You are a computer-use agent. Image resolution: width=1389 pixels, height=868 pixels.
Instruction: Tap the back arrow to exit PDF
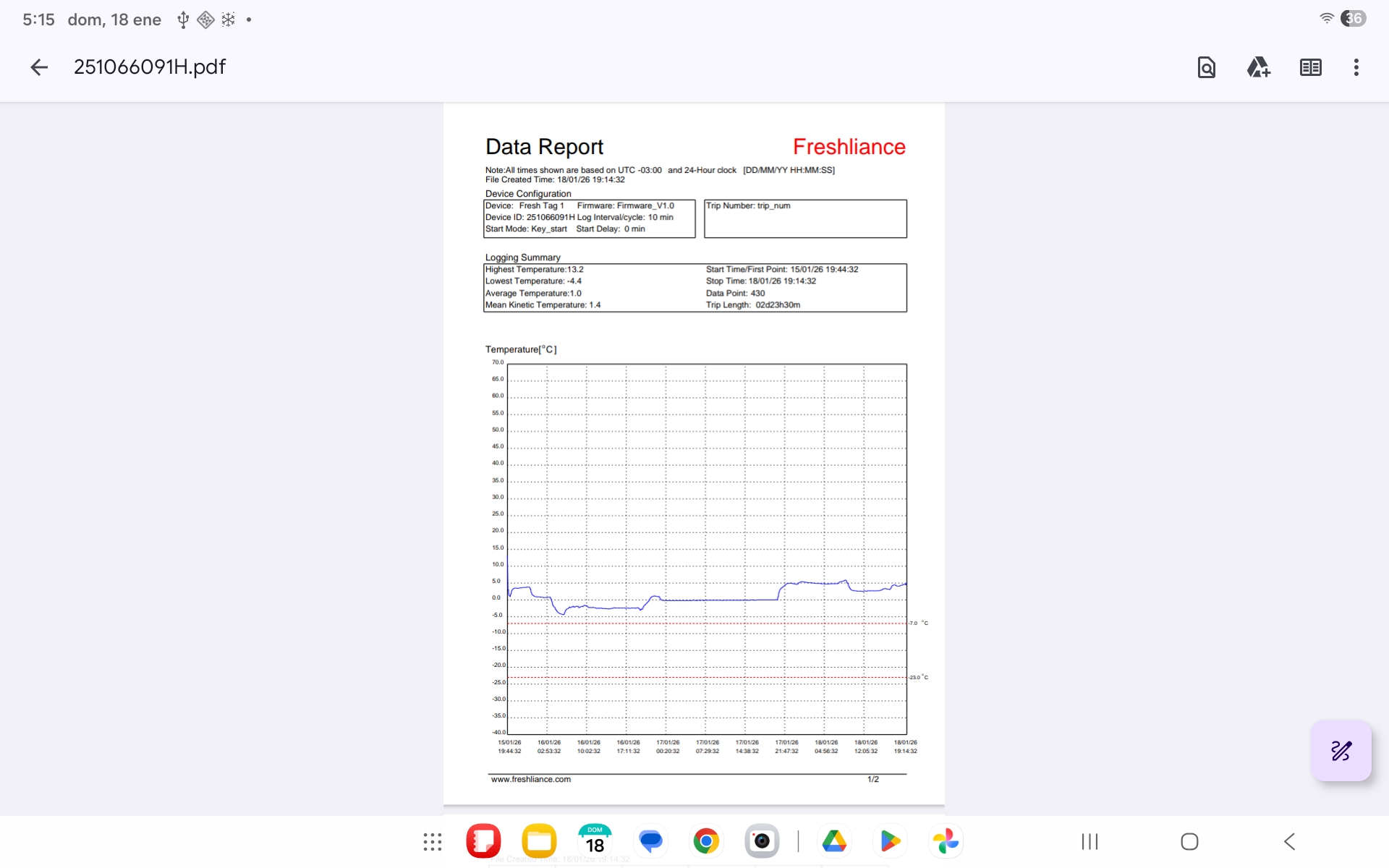(39, 67)
